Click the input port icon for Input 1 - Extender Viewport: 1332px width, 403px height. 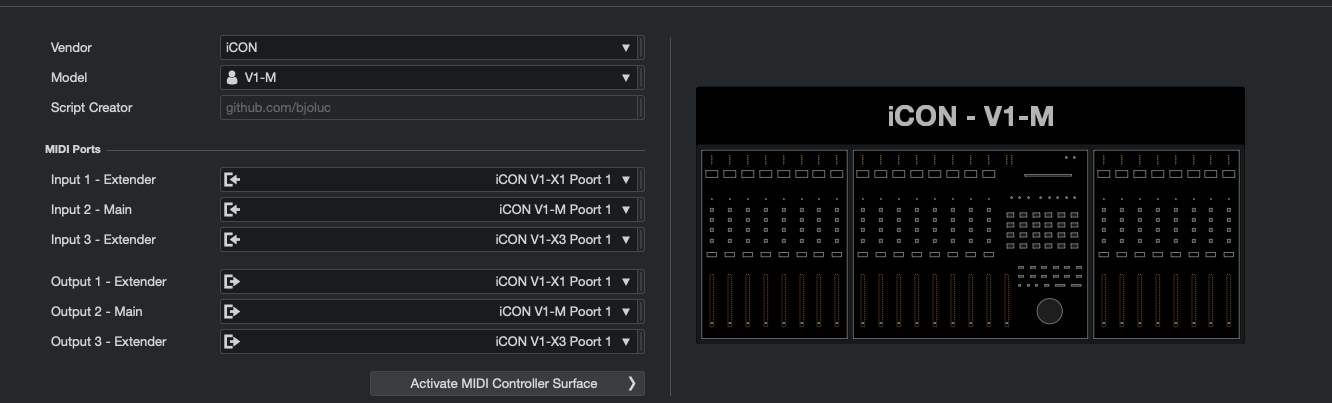point(232,180)
